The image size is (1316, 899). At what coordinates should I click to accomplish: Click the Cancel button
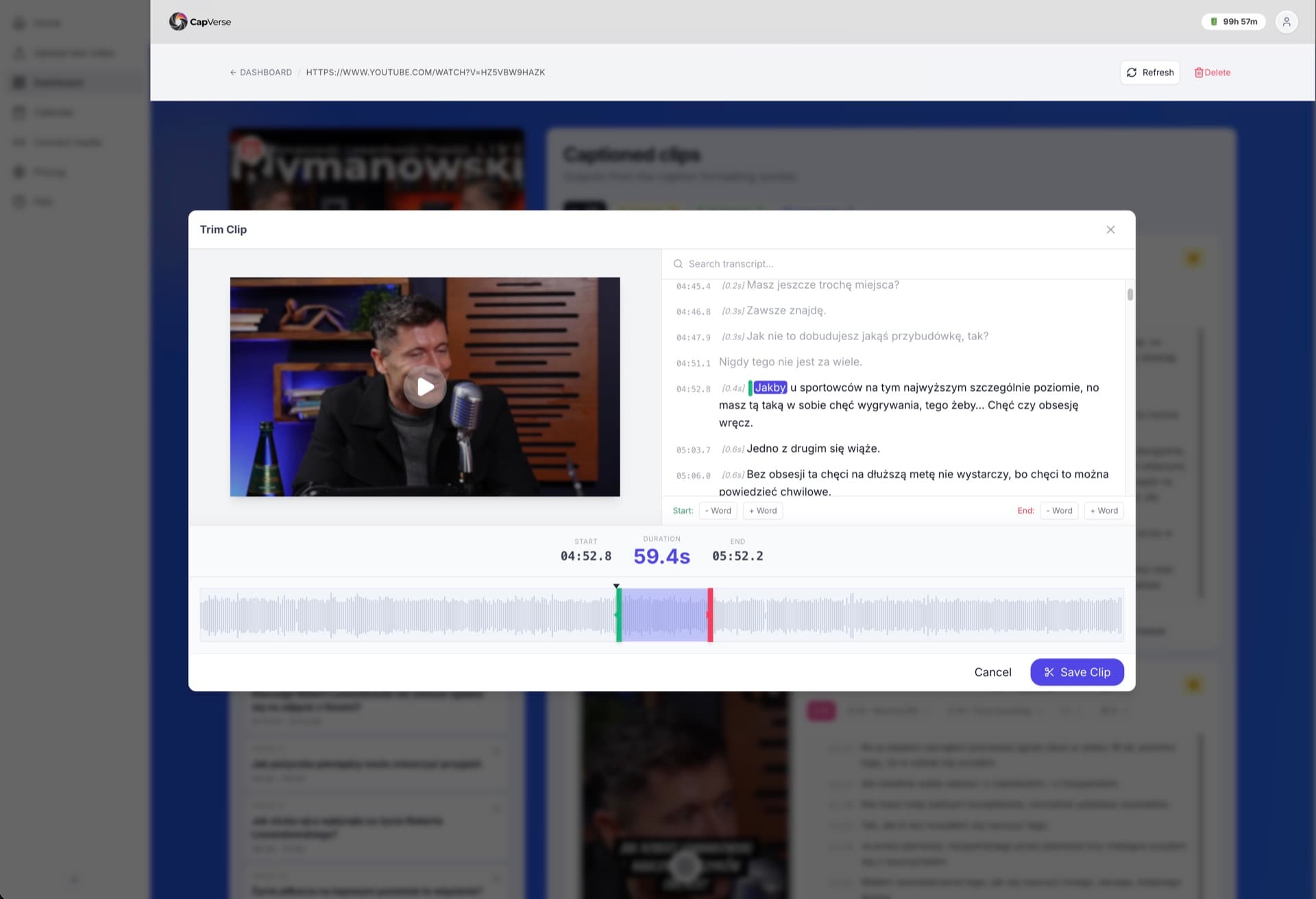(x=992, y=672)
